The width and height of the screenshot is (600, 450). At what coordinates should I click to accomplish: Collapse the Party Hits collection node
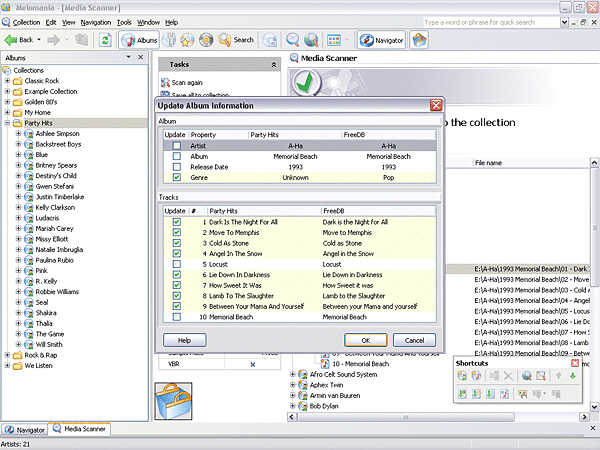click(x=8, y=123)
